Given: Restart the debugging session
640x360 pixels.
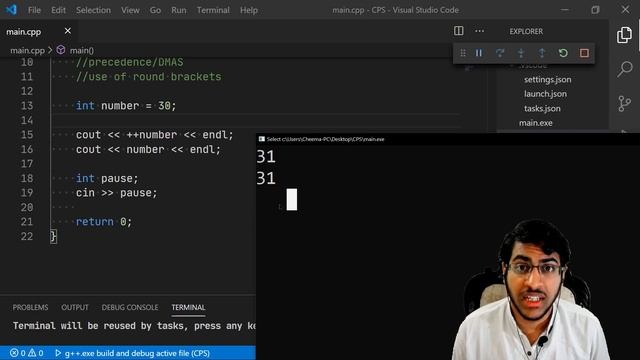Looking at the screenshot, I should (x=563, y=53).
